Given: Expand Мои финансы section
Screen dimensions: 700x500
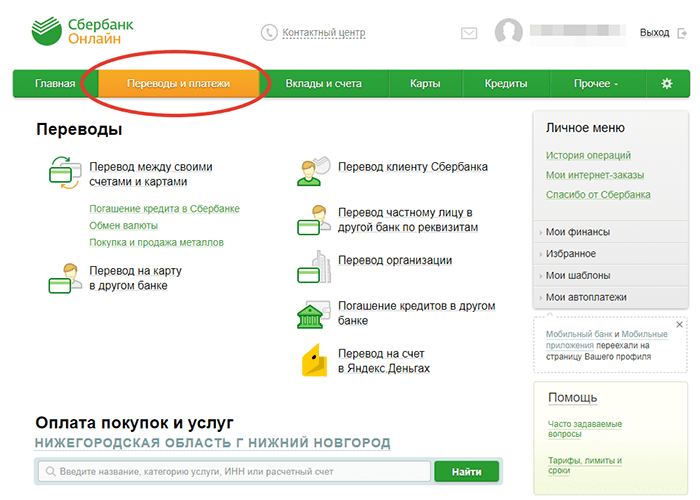Looking at the screenshot, I should (610, 232).
